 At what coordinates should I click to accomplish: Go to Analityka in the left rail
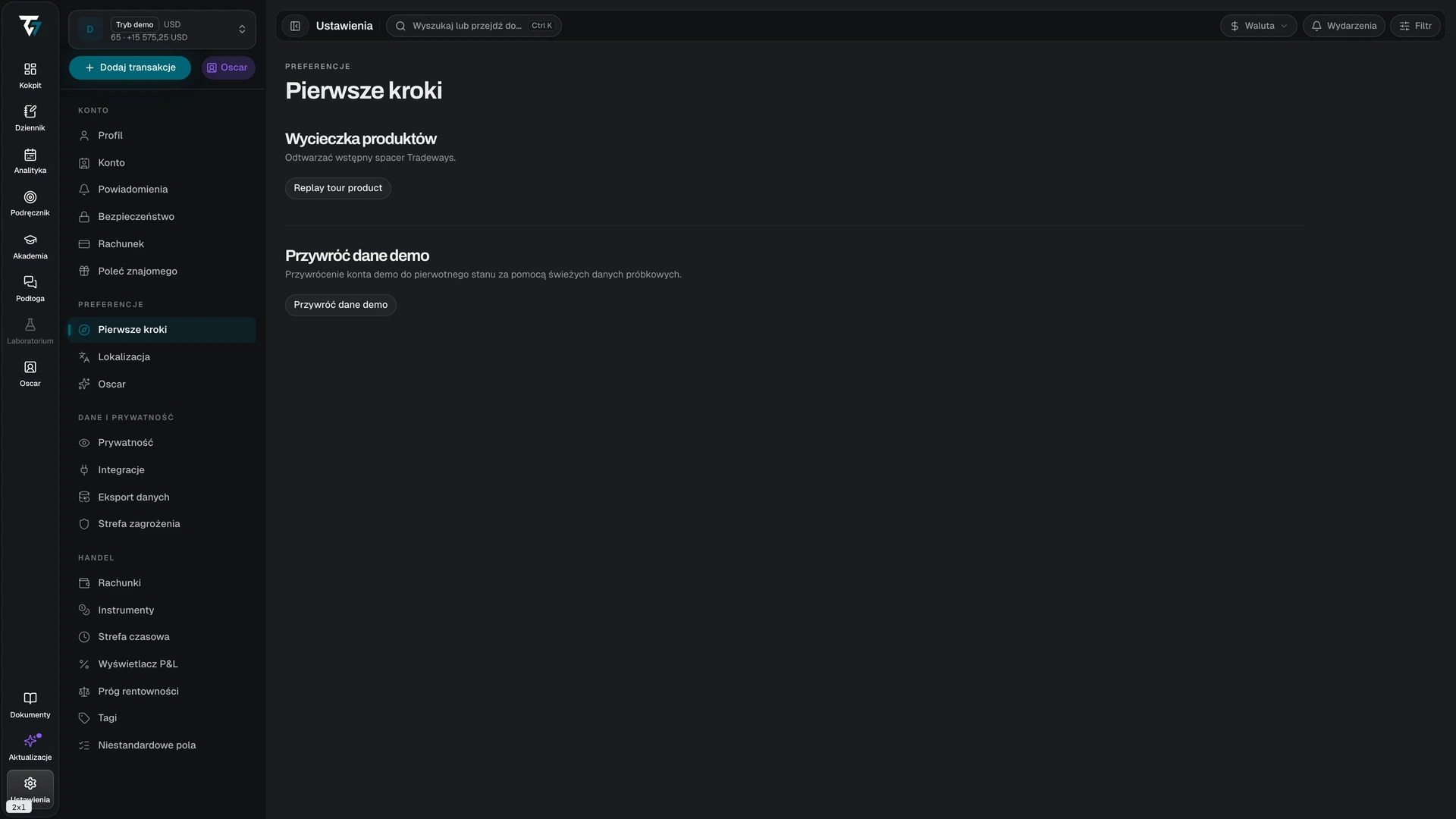tap(30, 161)
